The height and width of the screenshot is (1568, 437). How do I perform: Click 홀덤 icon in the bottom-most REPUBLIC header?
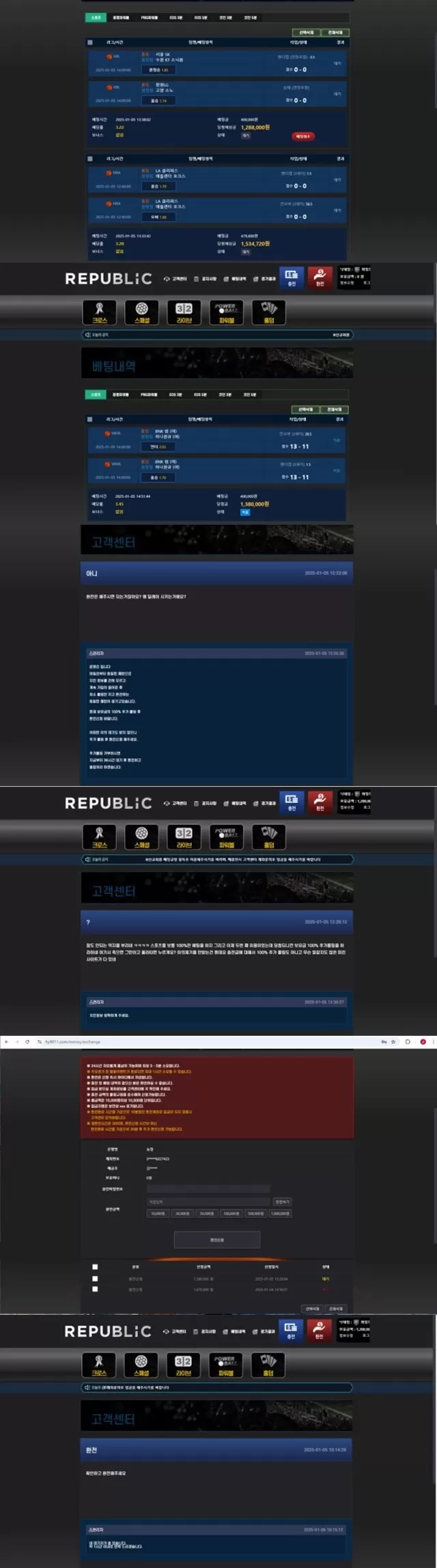268,1365
